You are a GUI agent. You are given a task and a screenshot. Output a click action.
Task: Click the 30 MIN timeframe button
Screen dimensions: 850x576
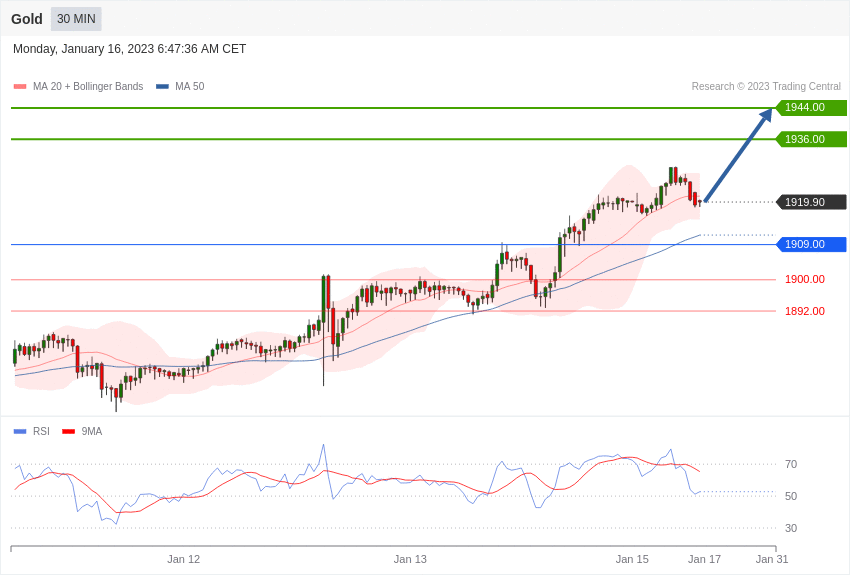pyautogui.click(x=76, y=19)
